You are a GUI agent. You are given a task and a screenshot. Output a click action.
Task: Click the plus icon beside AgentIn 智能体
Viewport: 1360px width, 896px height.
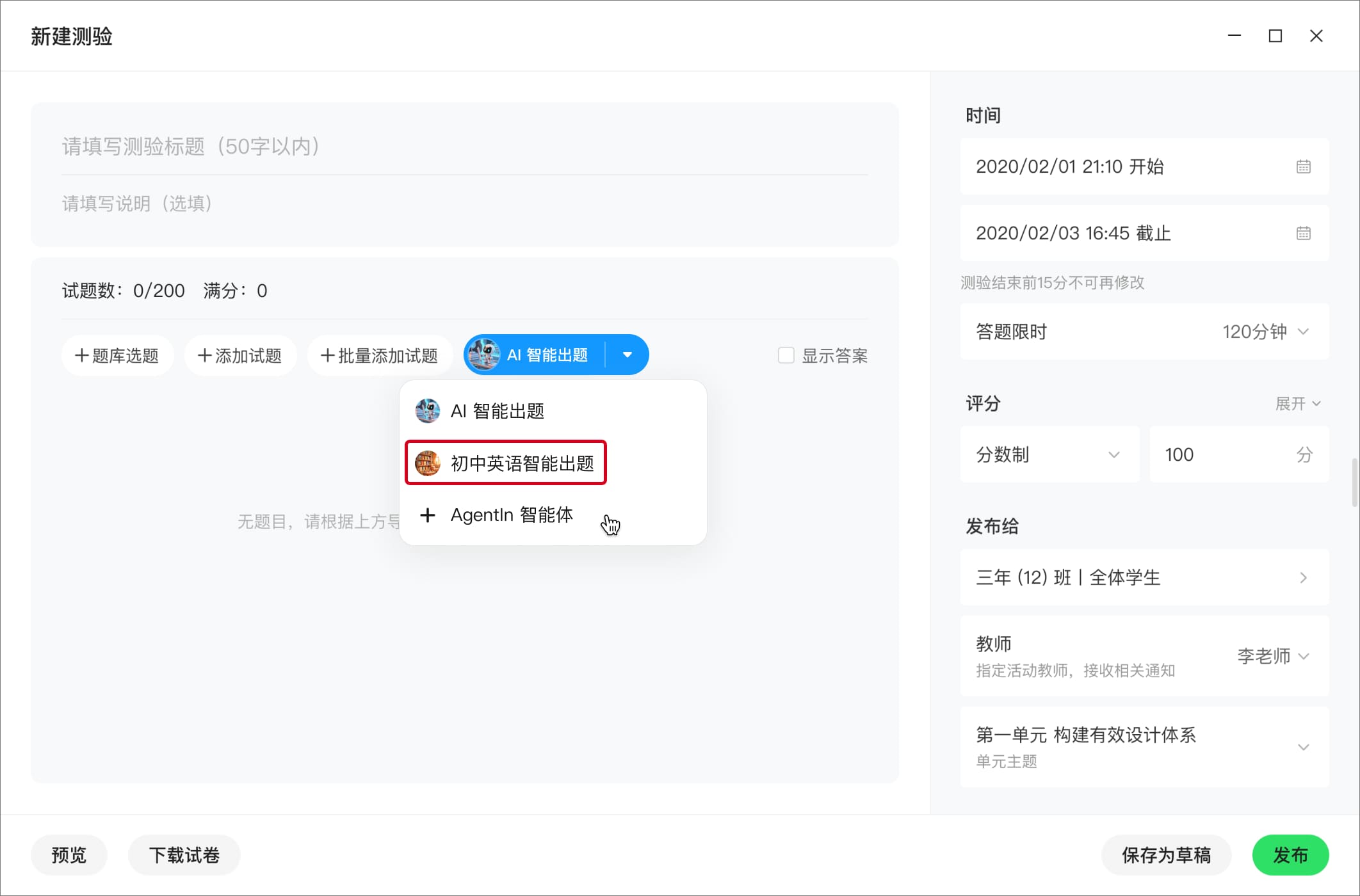[428, 515]
